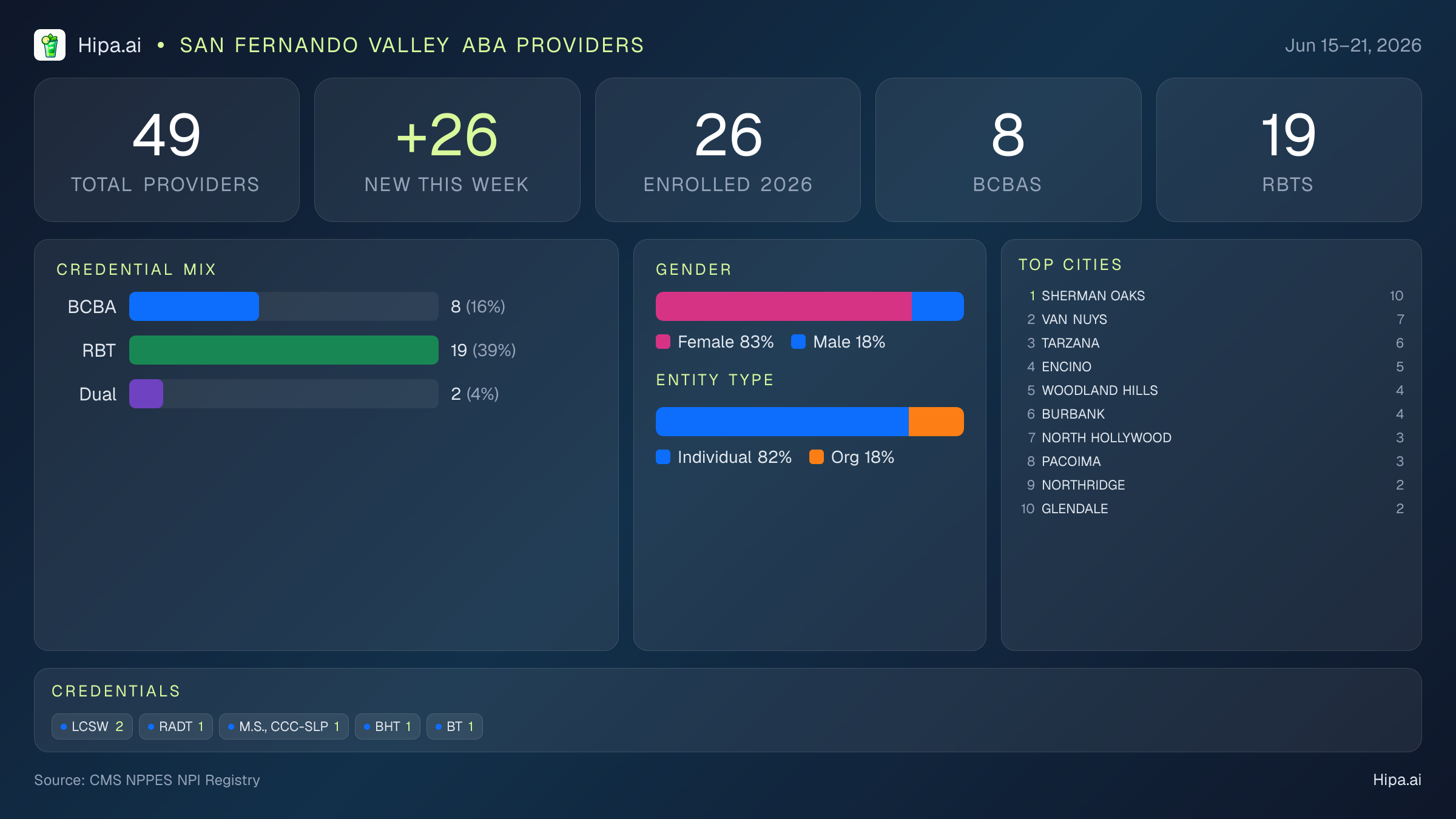The height and width of the screenshot is (819, 1456).
Task: Select the Glendale city row
Action: tap(1212, 508)
